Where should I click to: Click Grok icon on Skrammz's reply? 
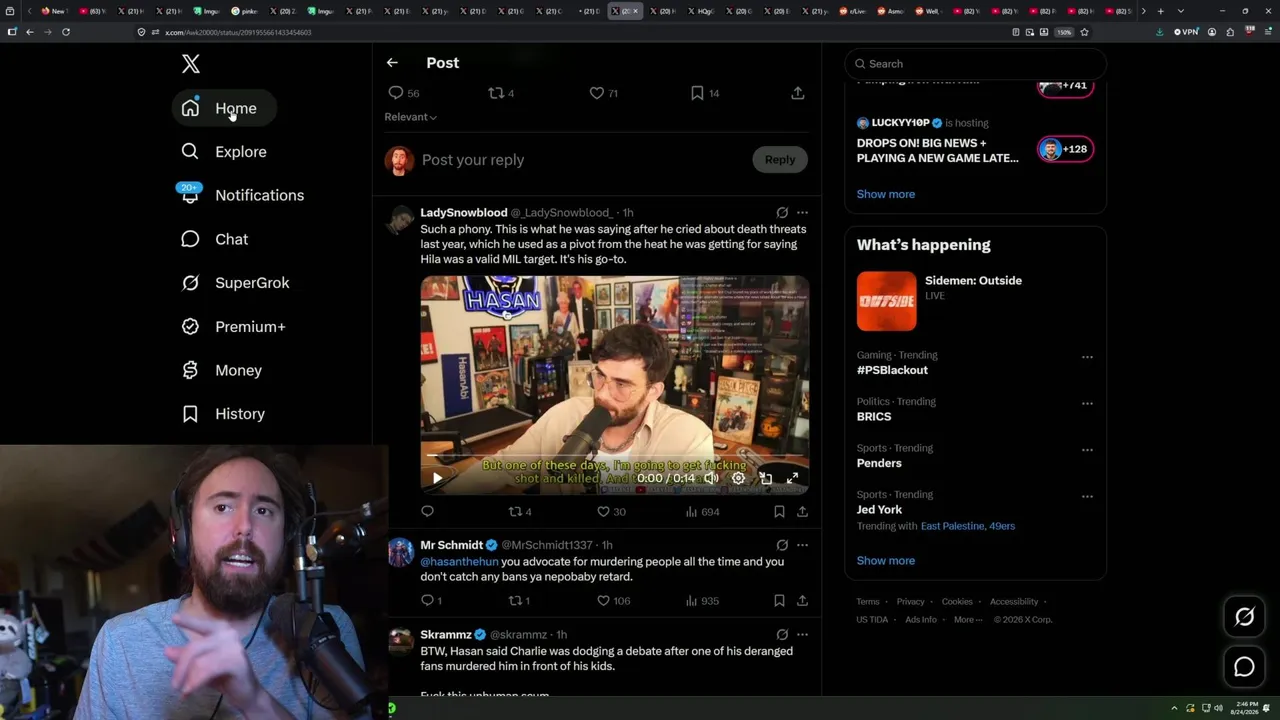pos(782,635)
